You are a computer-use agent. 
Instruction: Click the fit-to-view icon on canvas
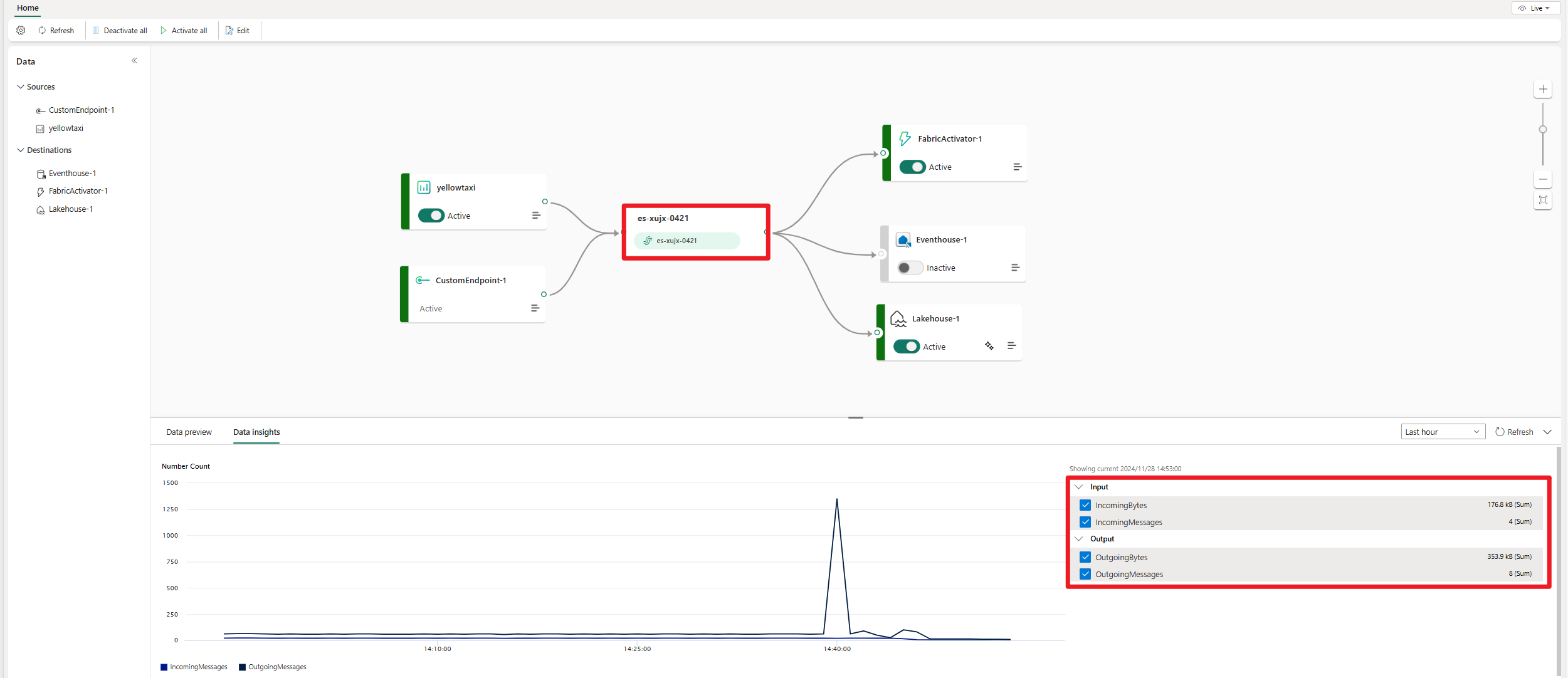[x=1543, y=201]
